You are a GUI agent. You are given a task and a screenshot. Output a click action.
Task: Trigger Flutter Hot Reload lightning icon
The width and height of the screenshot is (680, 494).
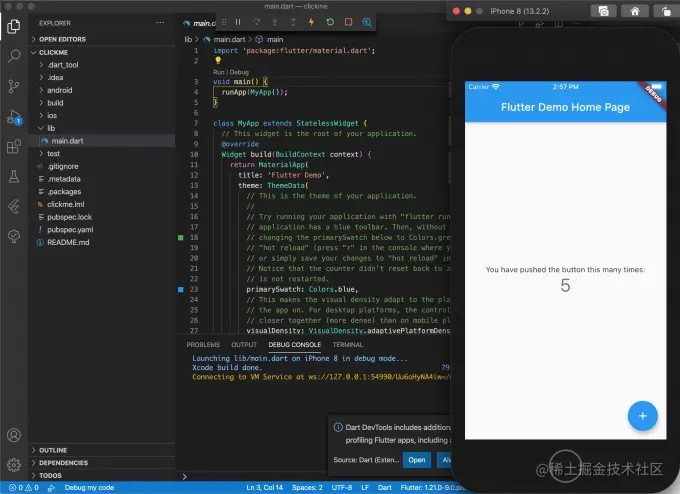pyautogui.click(x=311, y=22)
